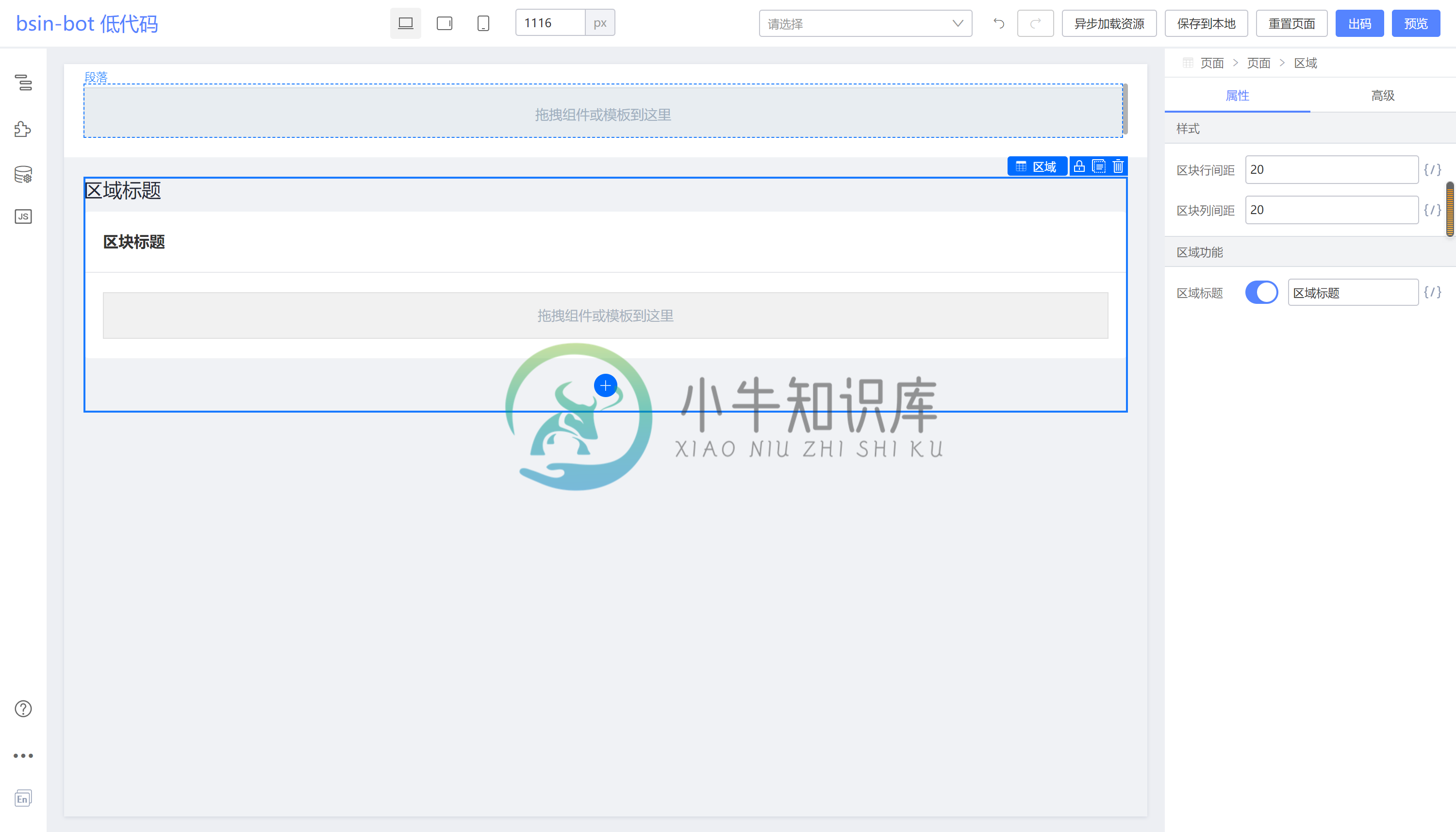
Task: Open the component library puzzle icon
Action: click(x=23, y=129)
